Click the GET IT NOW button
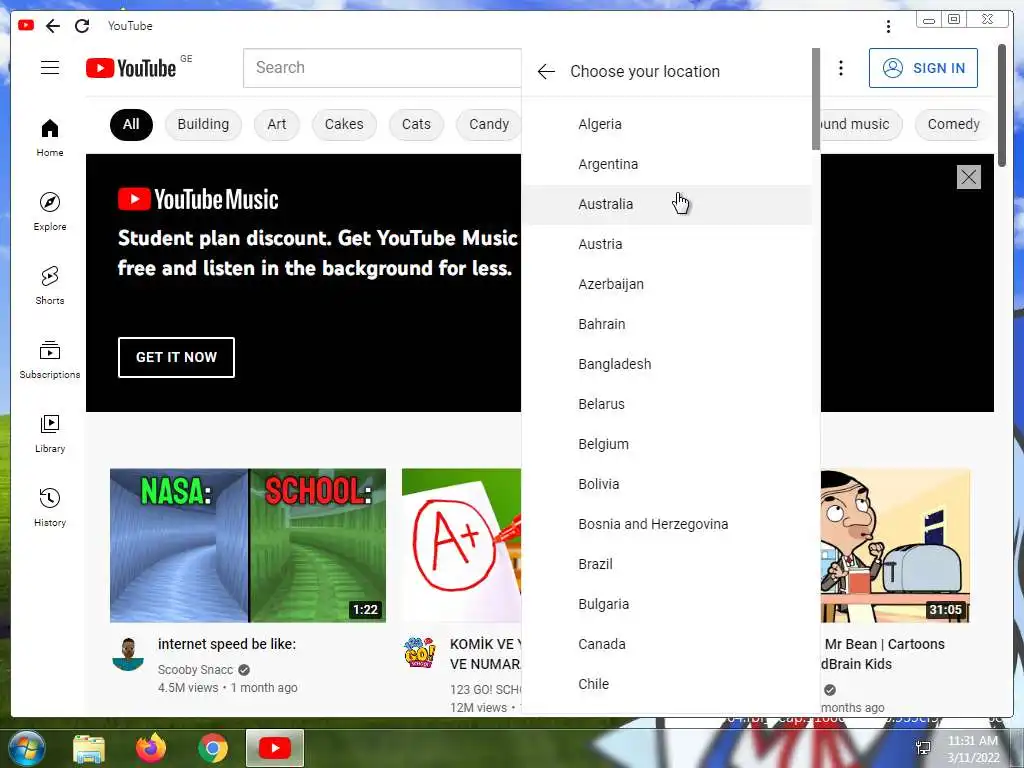This screenshot has width=1024, height=768. 176,357
